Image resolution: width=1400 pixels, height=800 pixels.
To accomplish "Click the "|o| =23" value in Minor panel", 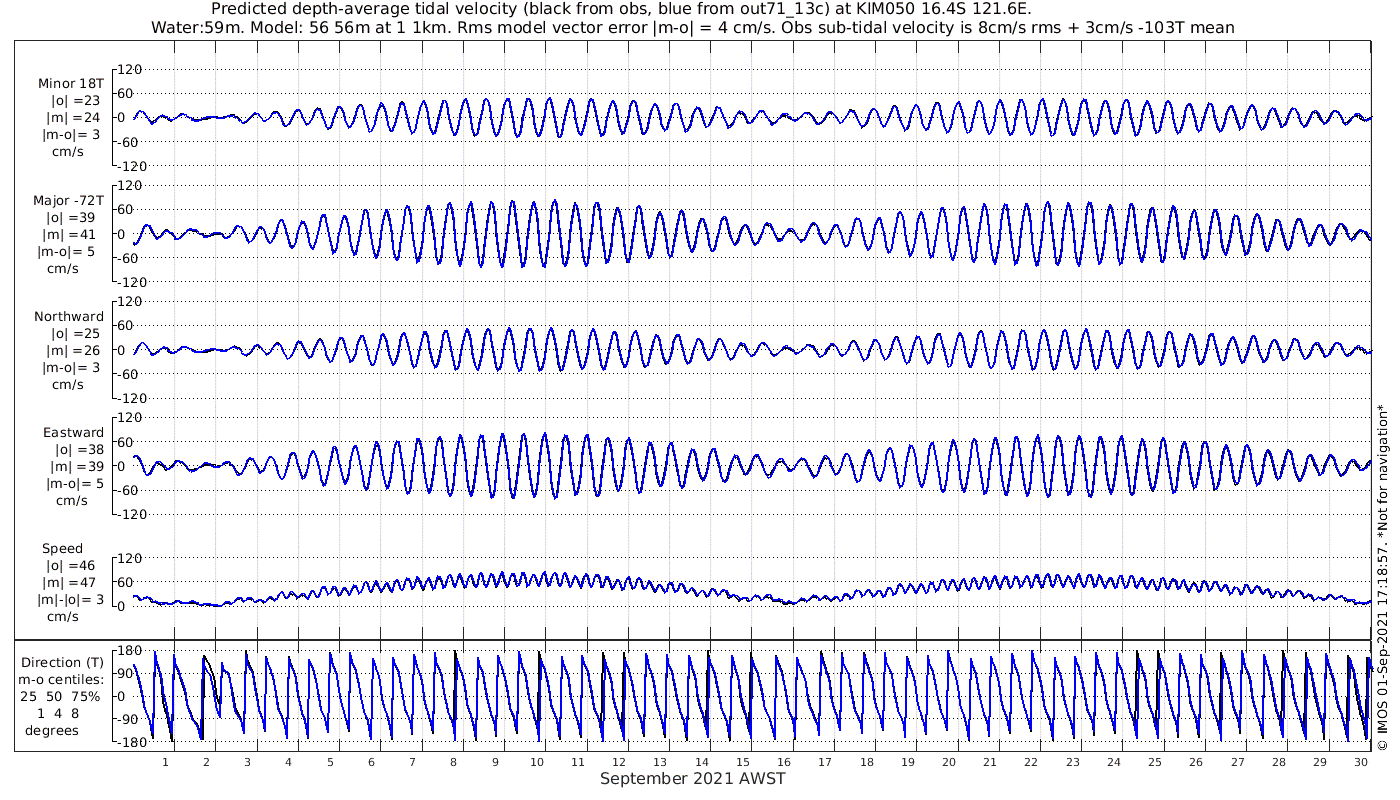I will pos(76,101).
